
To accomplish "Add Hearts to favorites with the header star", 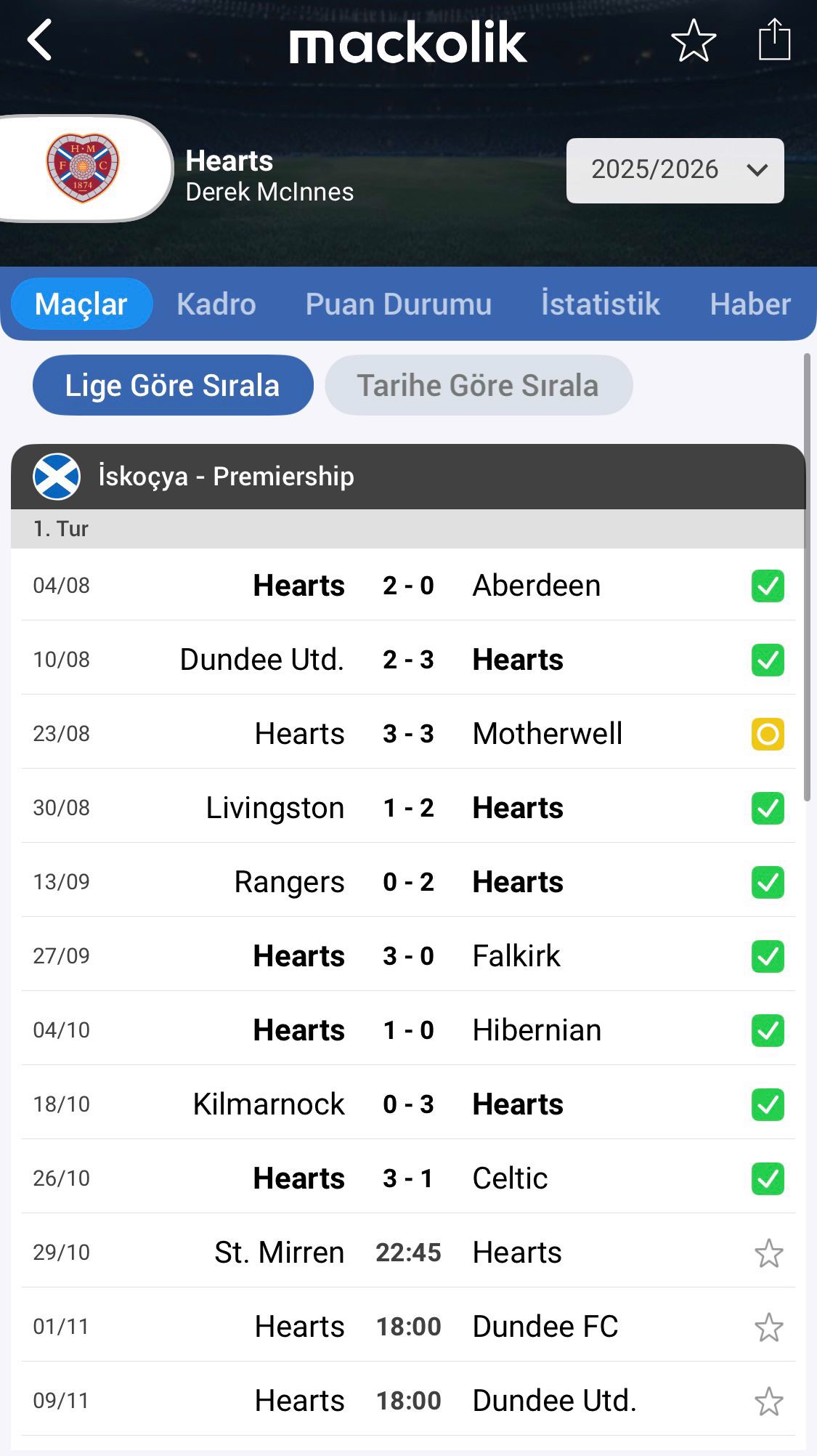I will point(694,41).
